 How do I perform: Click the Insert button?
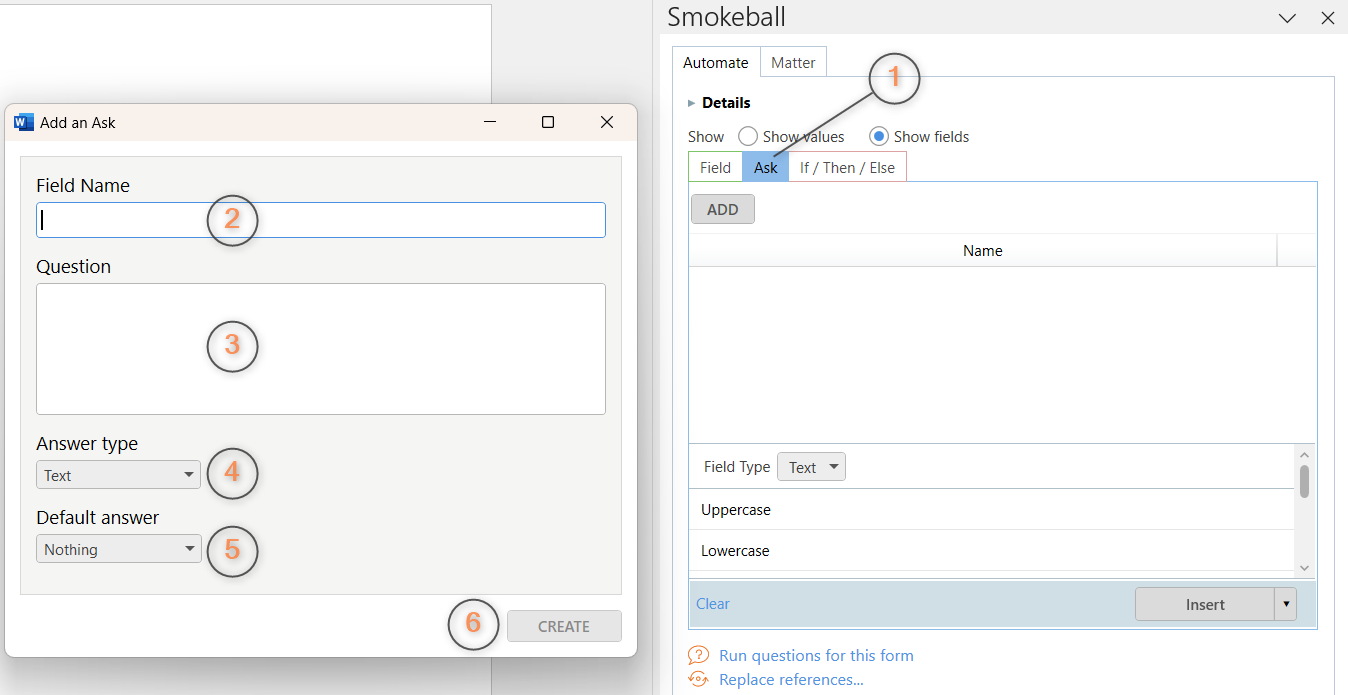(1205, 604)
